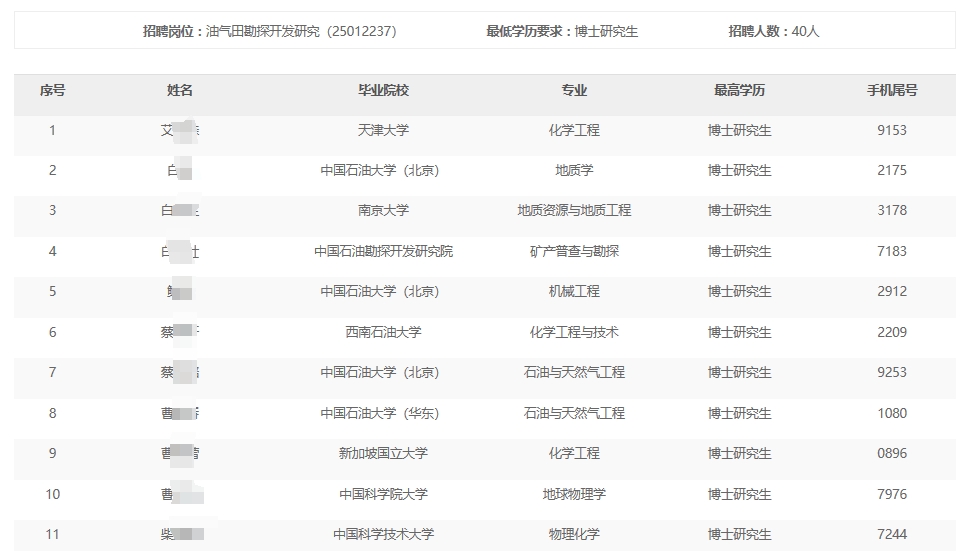Viewport: 967px width, 551px height.
Task: Click the 序号 column header
Action: pyautogui.click(x=52, y=90)
